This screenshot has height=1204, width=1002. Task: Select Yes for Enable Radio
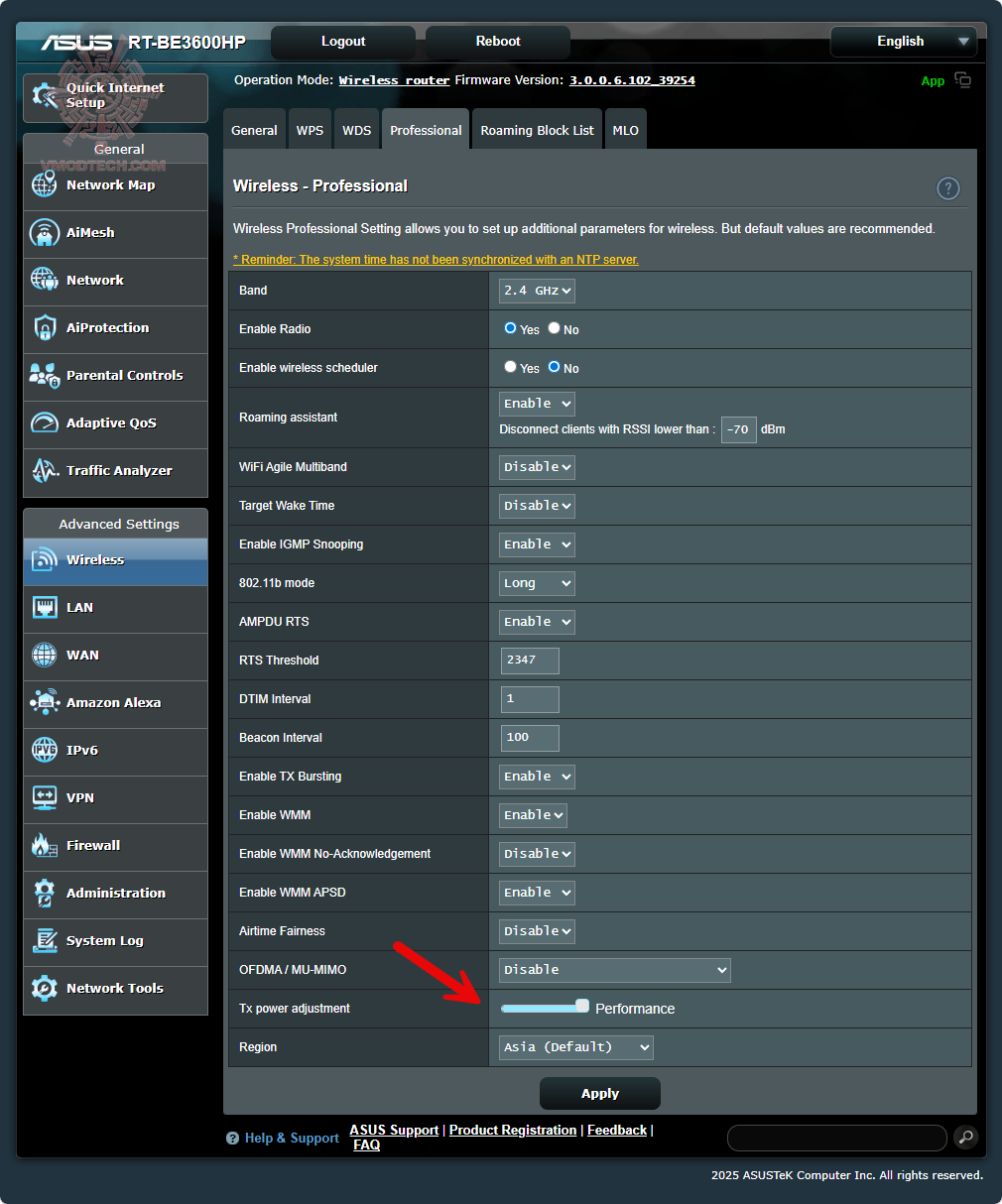510,328
